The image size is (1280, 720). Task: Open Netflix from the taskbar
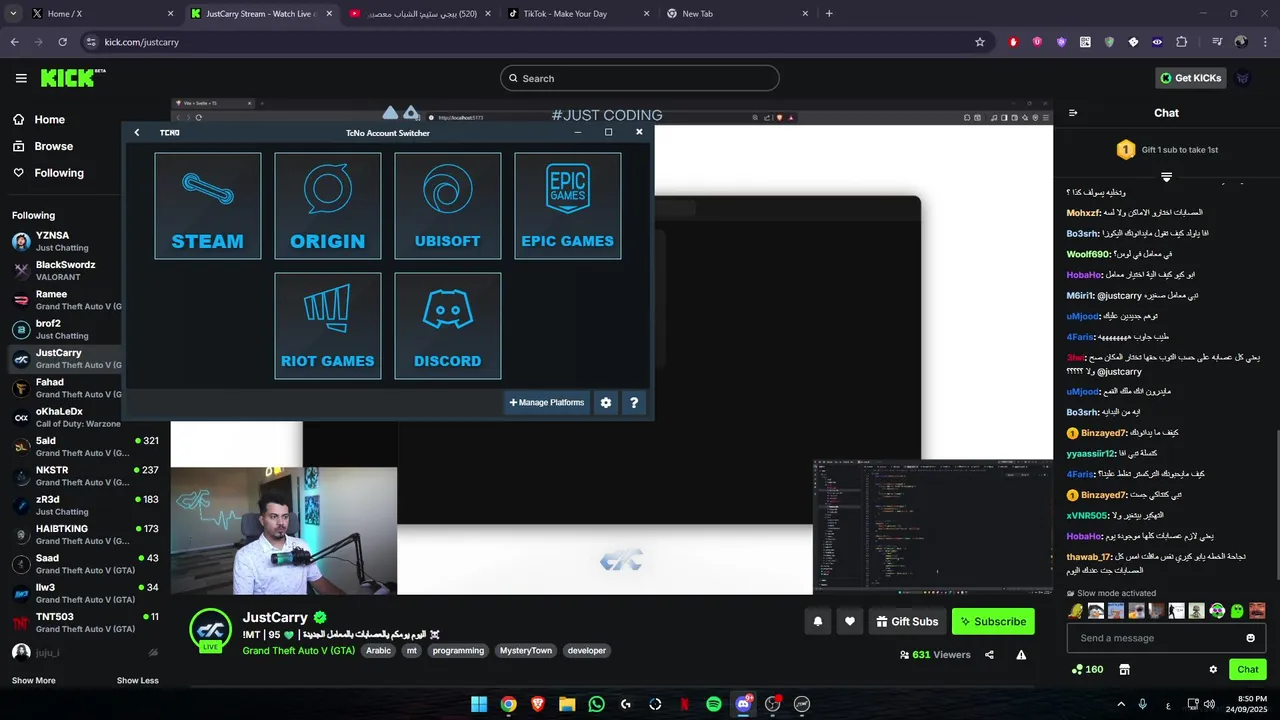coord(684,704)
